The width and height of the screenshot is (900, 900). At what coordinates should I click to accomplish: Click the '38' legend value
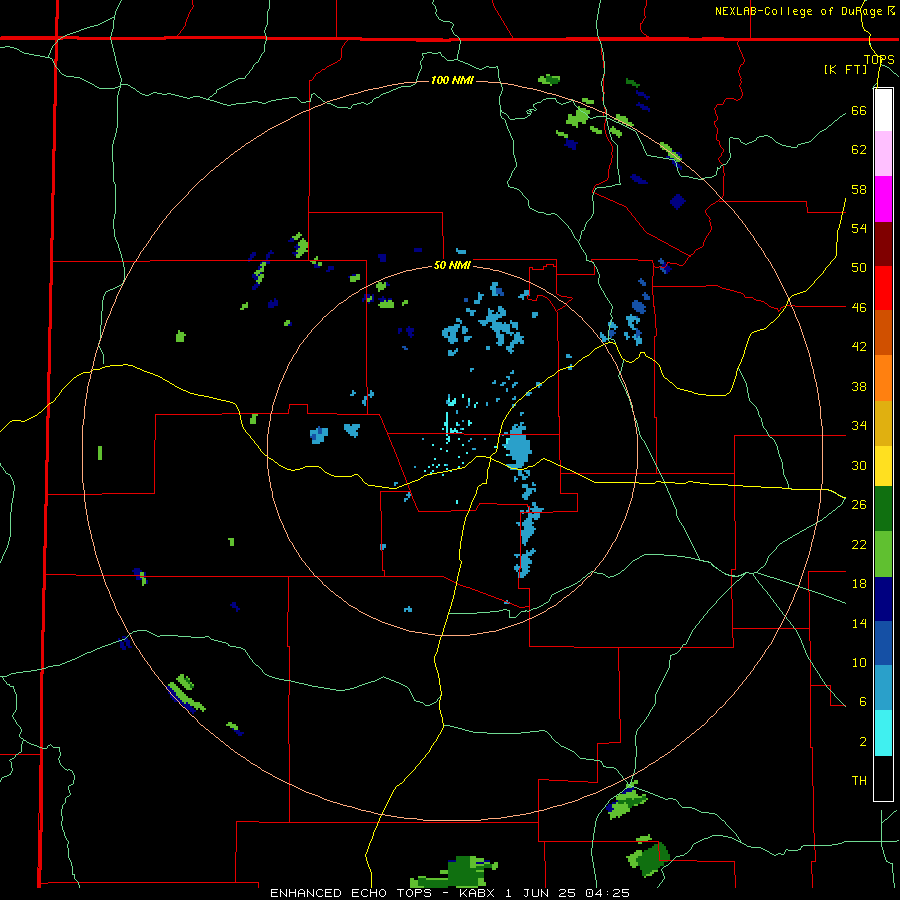[x=859, y=386]
